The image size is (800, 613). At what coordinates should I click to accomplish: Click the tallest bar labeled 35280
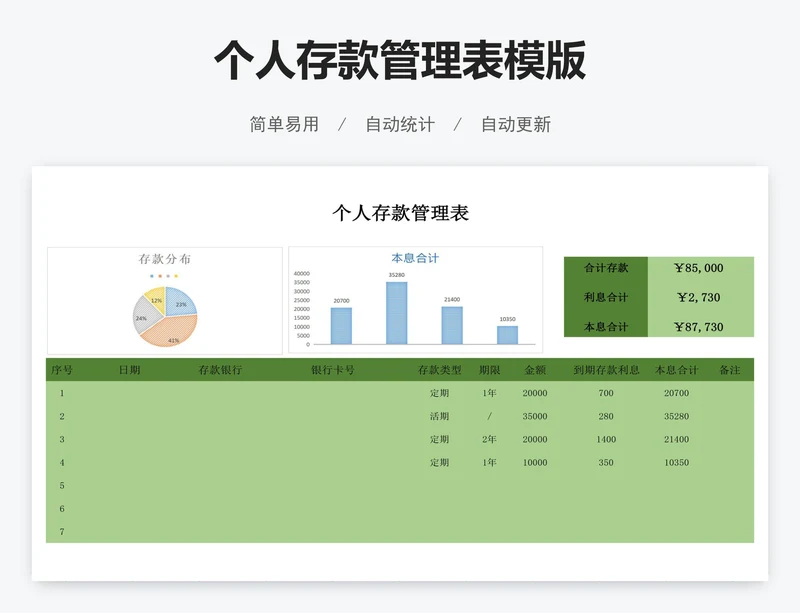tap(396, 313)
